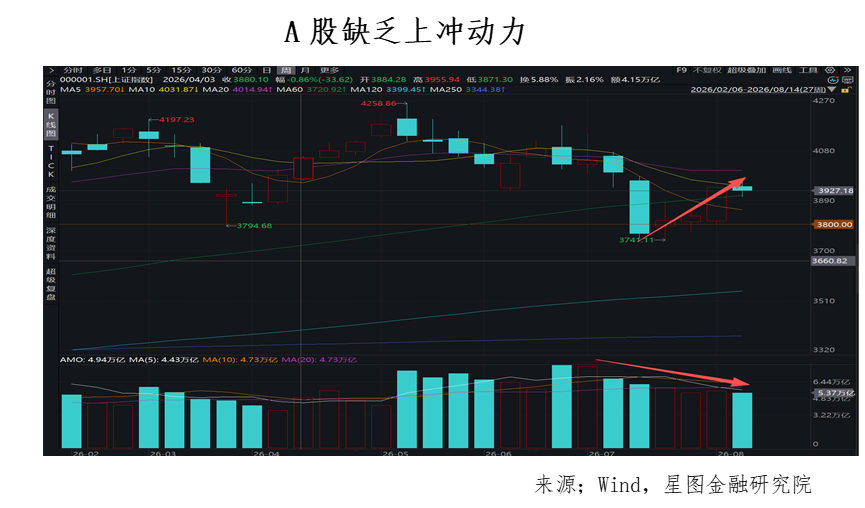Select the 15分 interval
Image resolution: width=865 pixels, height=508 pixels.
coord(181,71)
